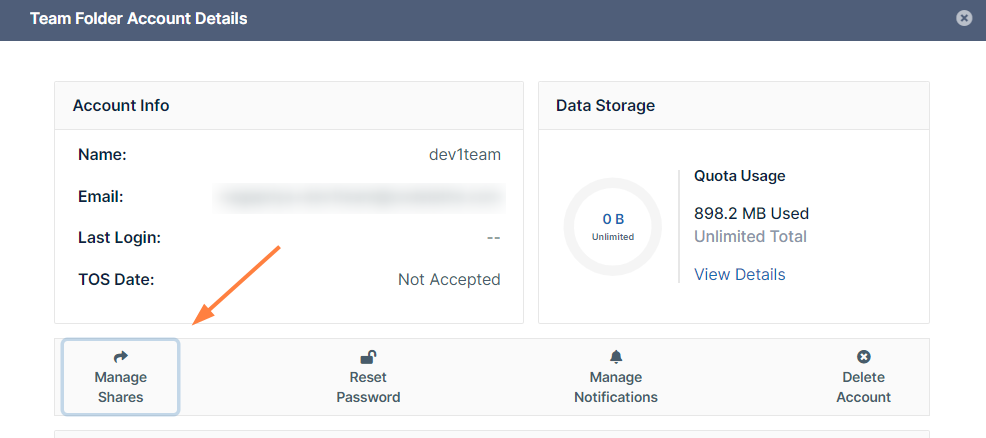This screenshot has width=986, height=438.
Task: Click the Last Login dashes value
Action: [493, 238]
